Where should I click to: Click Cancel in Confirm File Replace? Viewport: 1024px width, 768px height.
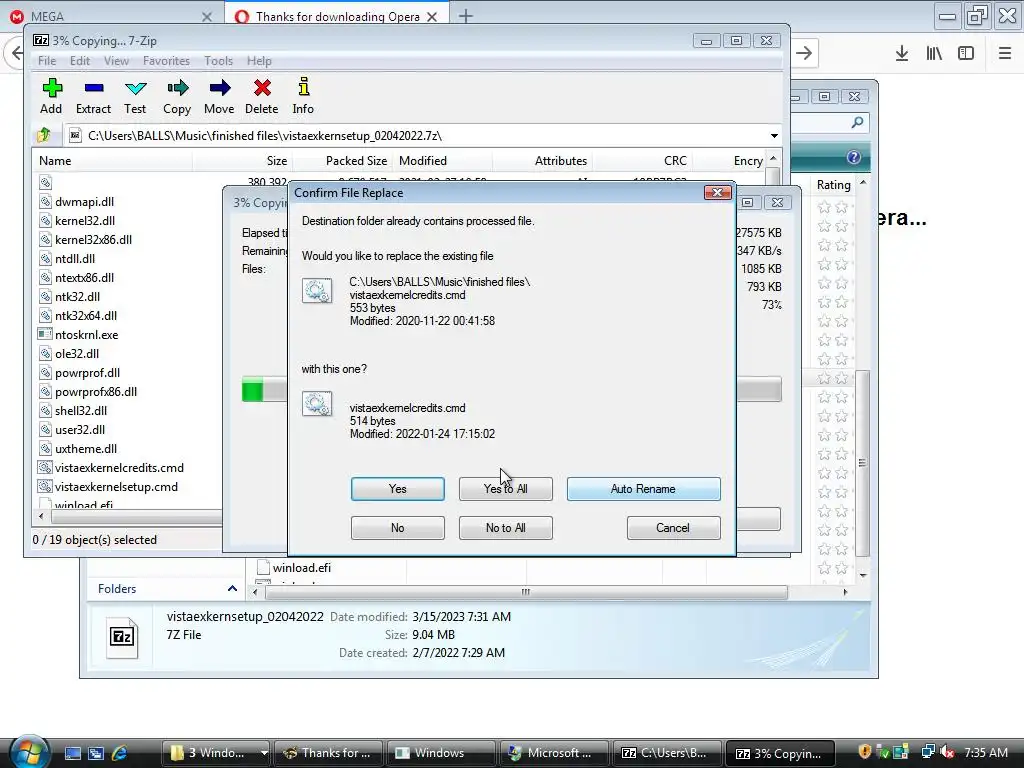673,528
